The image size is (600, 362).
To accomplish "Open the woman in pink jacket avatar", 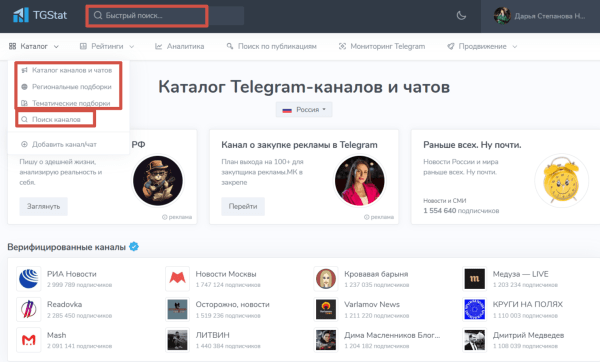I will [360, 181].
